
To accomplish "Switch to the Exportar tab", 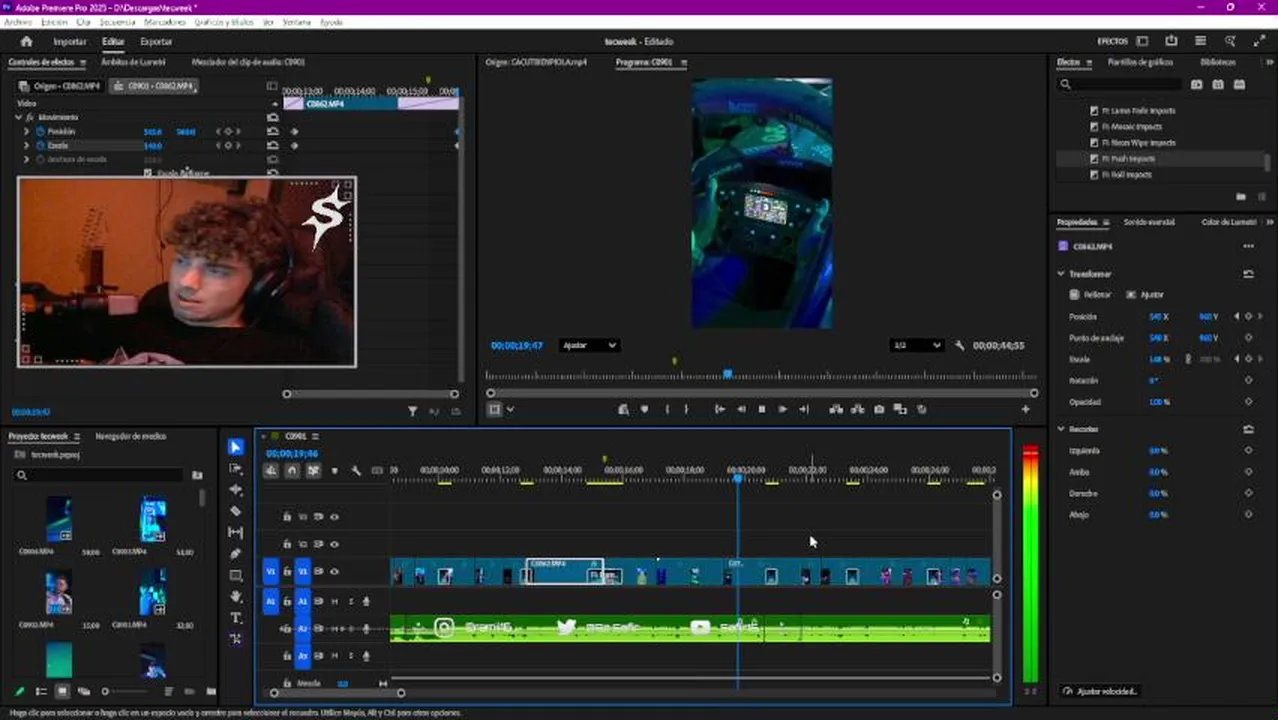I will pos(156,41).
